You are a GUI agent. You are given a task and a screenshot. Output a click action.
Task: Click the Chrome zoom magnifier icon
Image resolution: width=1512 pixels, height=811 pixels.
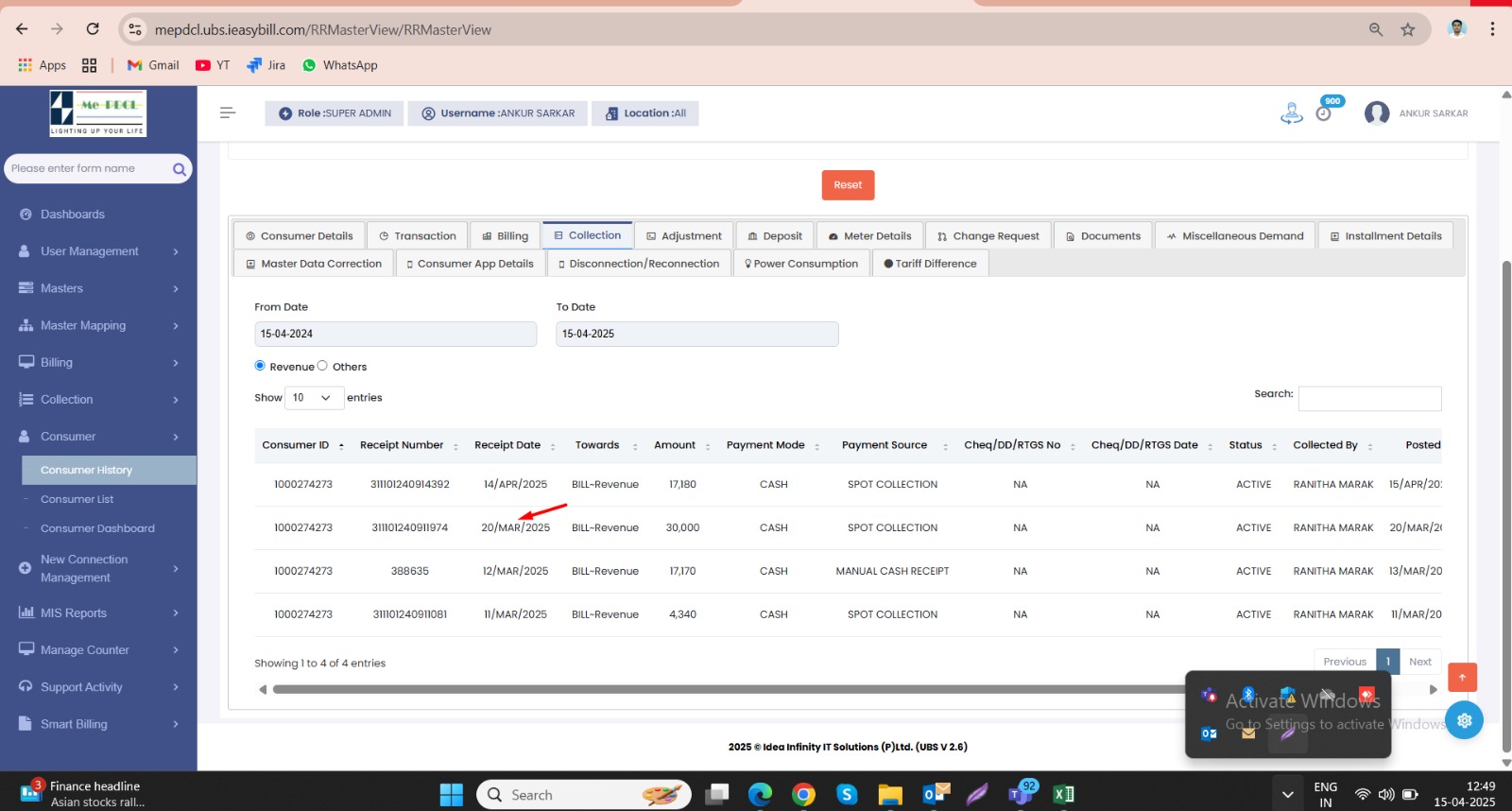point(1376,29)
